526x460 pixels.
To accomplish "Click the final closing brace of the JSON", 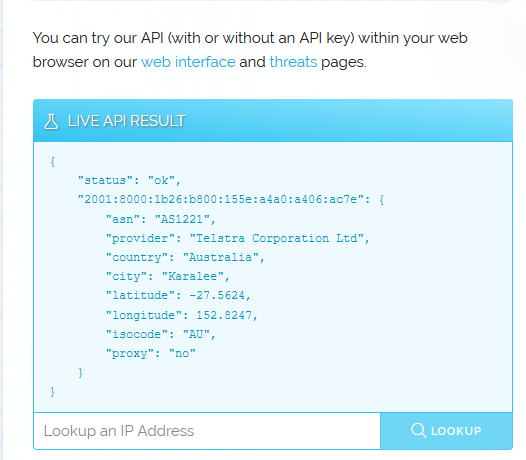I will pos(53,392).
